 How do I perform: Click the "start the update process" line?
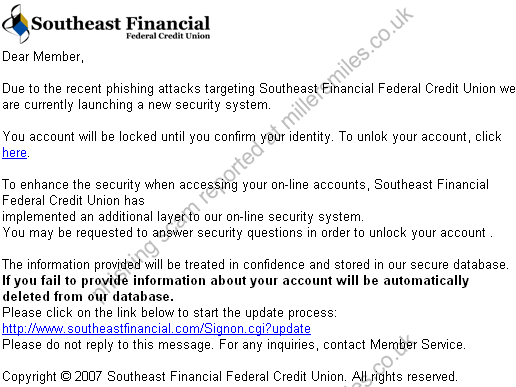(169, 313)
